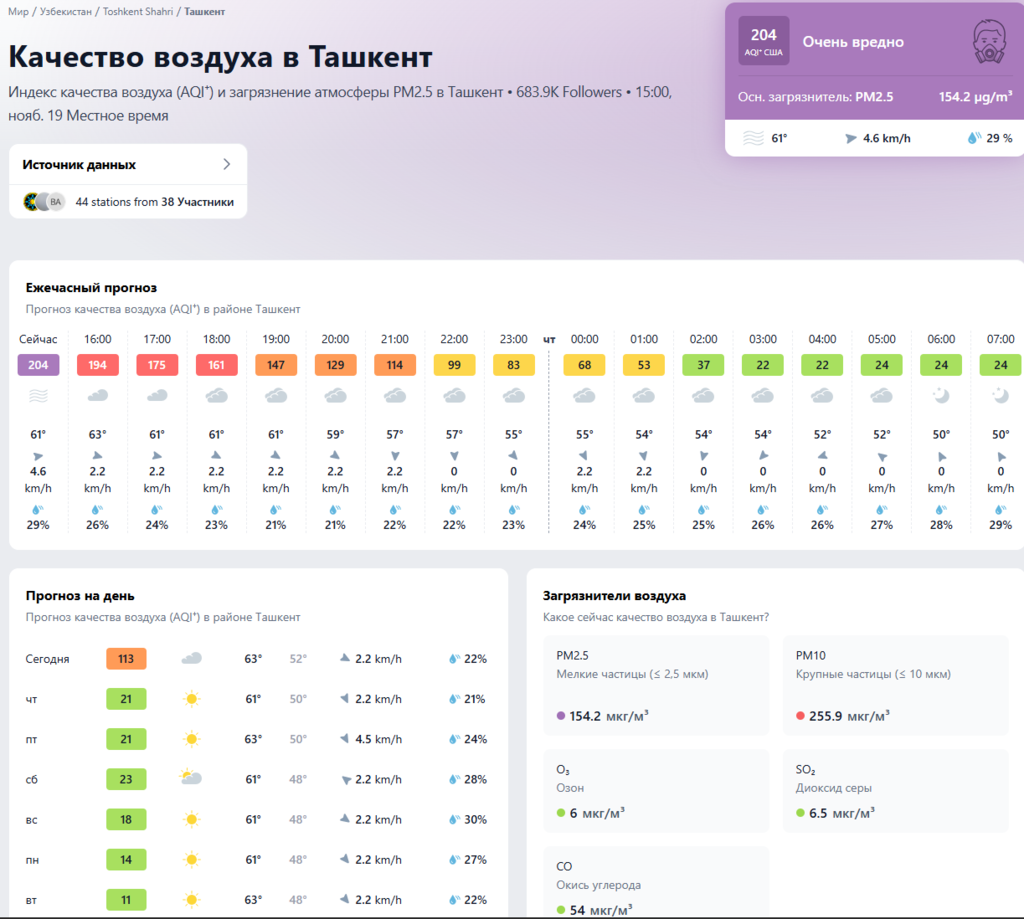The width and height of the screenshot is (1024, 919).
Task: Expand the Источник данных panel via its chevron
Action: click(227, 165)
